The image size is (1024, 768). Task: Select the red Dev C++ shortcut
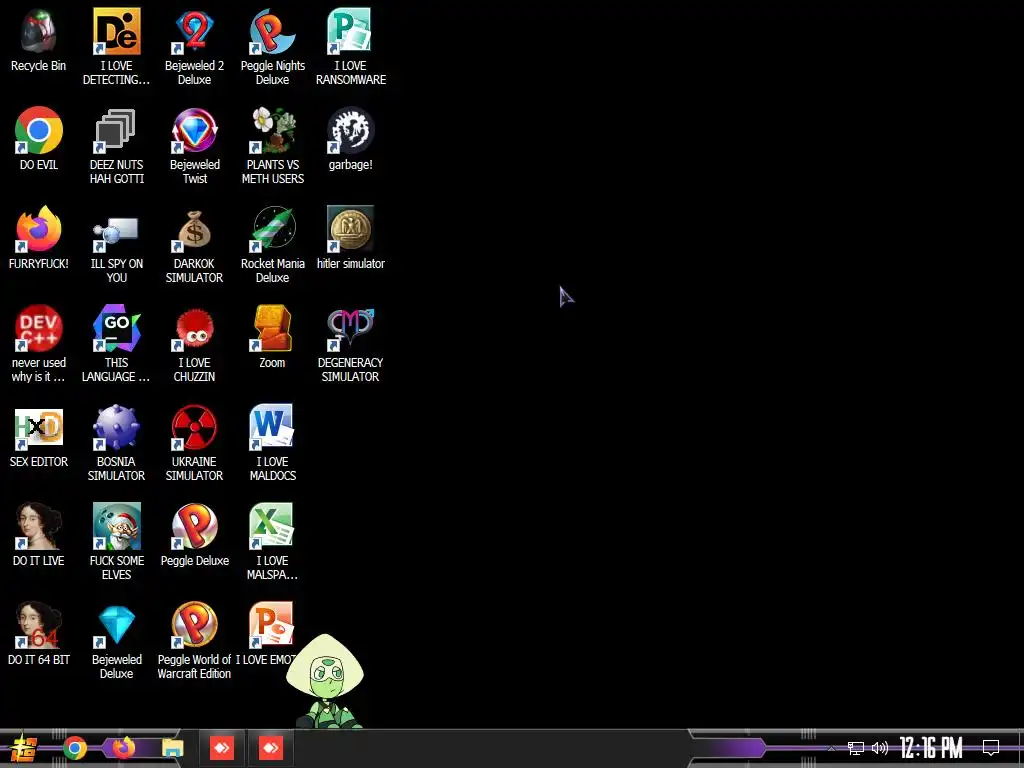click(x=39, y=328)
